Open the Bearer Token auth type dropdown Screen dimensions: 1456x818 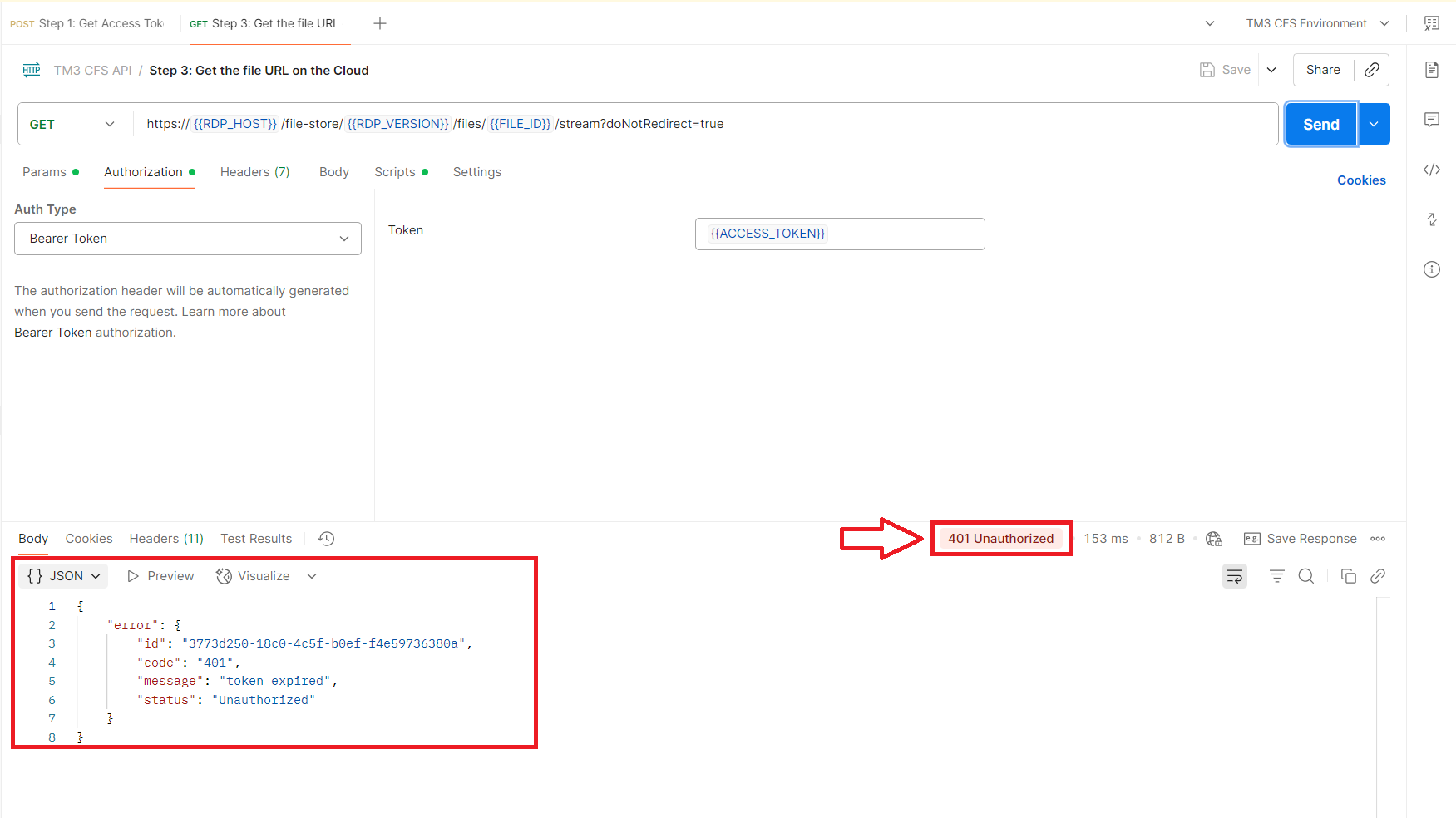pos(188,239)
